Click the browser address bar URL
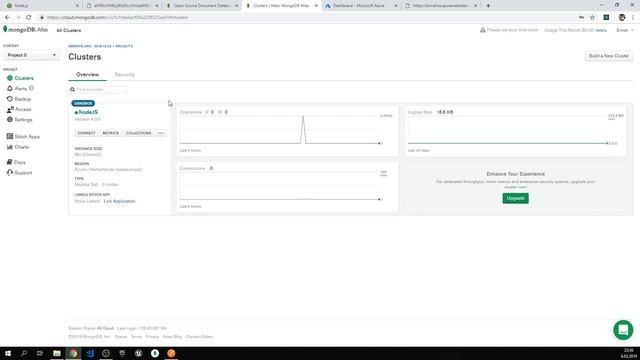This screenshot has width=640, height=360. 117,18
